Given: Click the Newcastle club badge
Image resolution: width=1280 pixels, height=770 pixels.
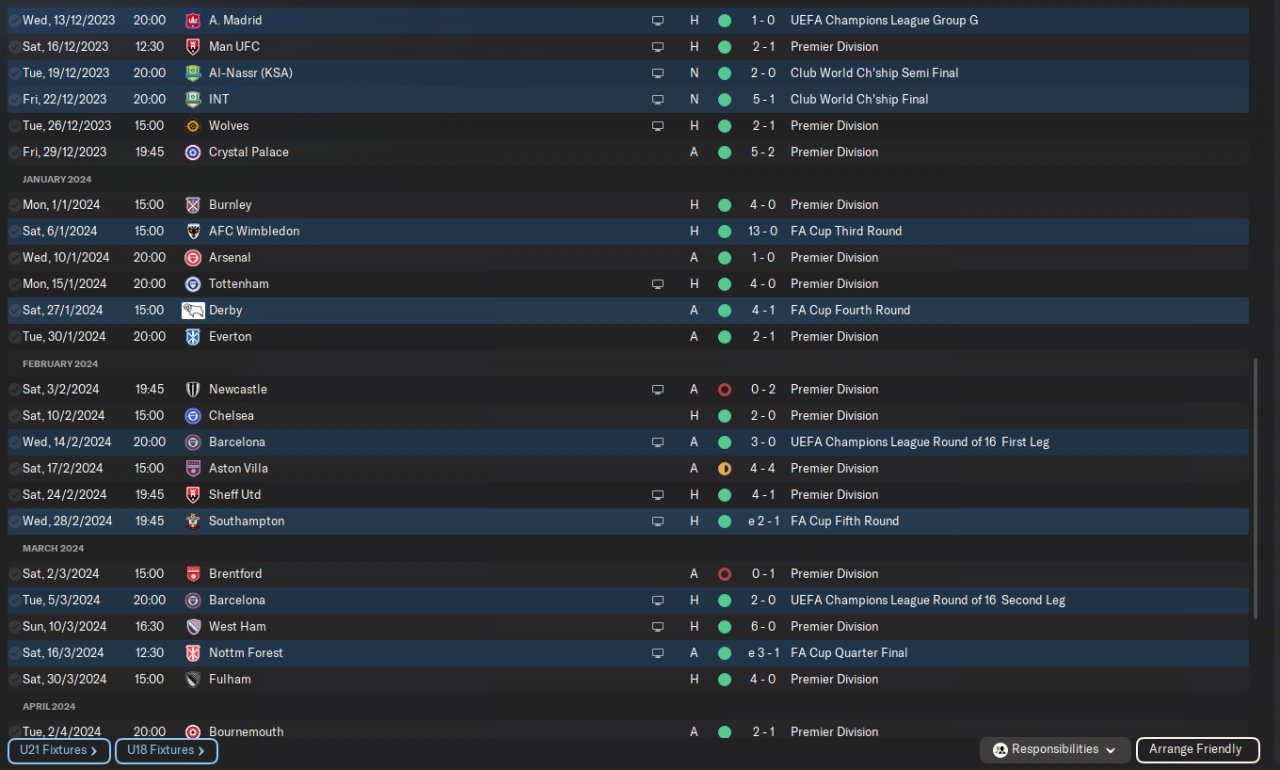Looking at the screenshot, I should pos(193,389).
